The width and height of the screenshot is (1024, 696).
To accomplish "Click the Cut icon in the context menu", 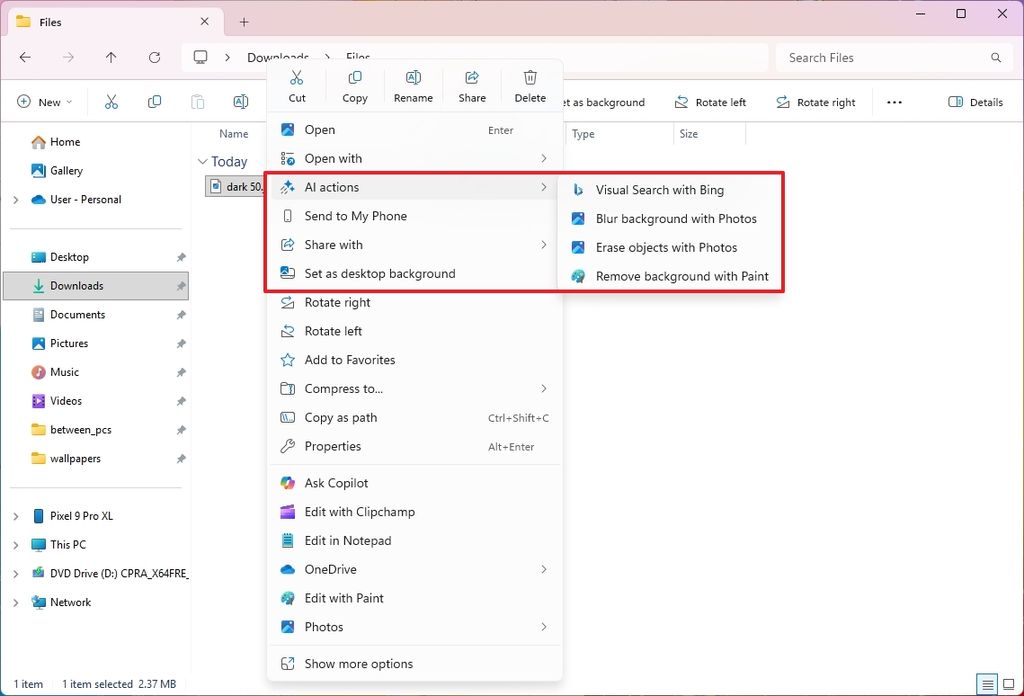I will 296,85.
